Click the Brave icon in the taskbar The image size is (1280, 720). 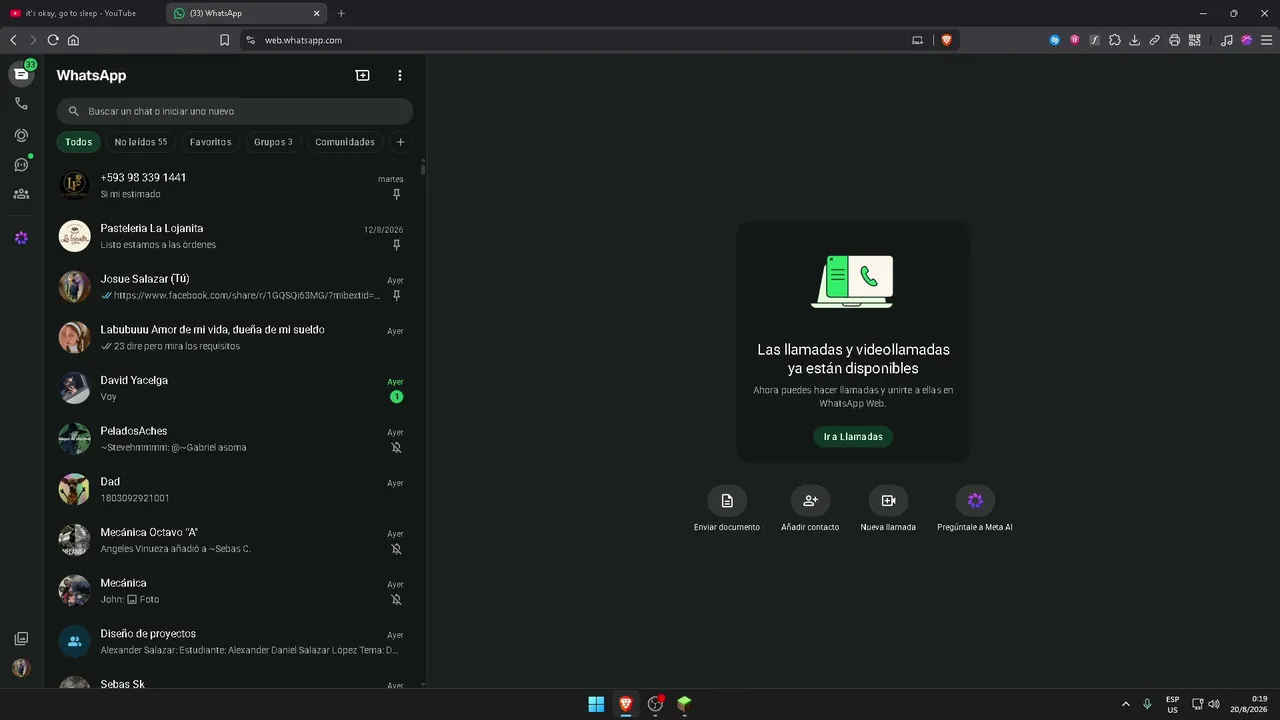click(626, 704)
